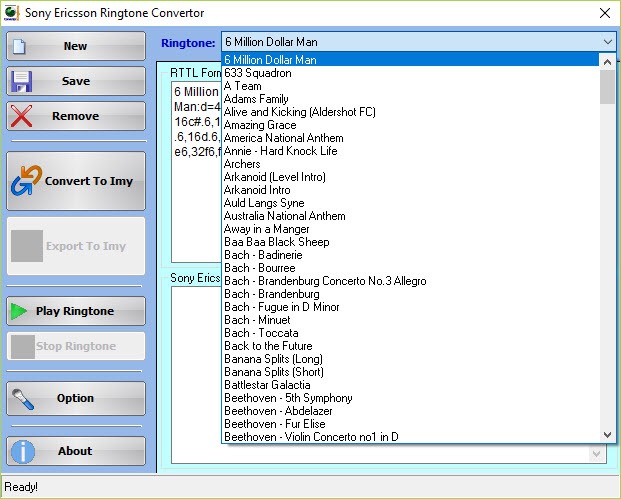Select 'Alive and Kicking (Aldershot FC)'
This screenshot has height=499, width=621.
coord(410,112)
